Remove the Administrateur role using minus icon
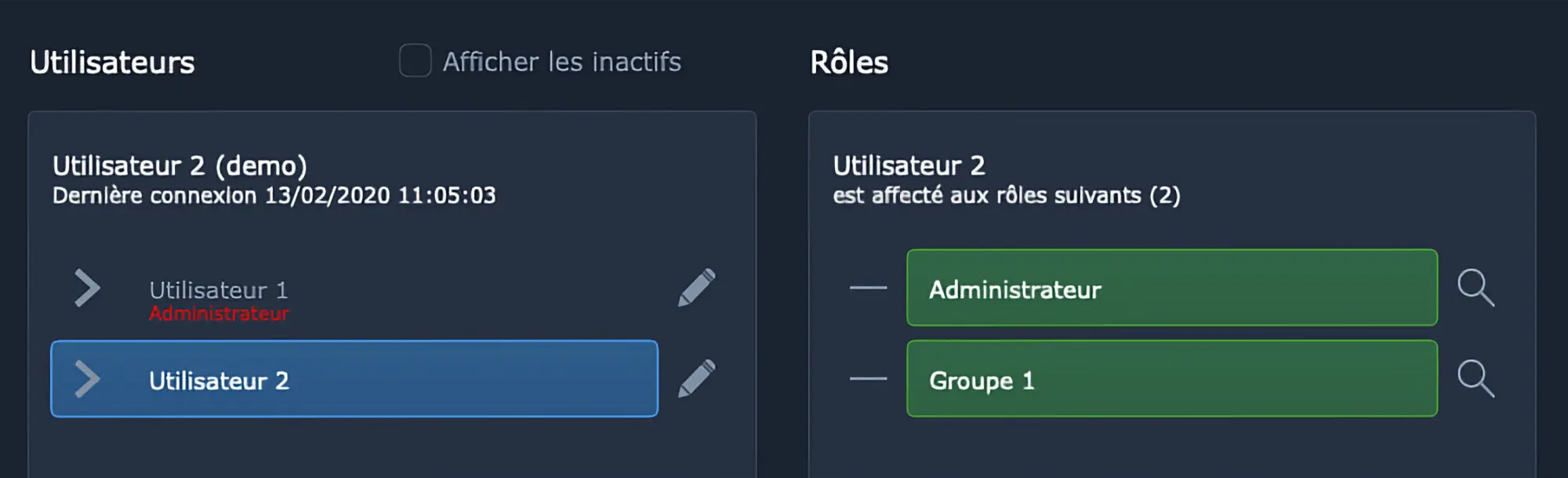1568x478 pixels. pyautogui.click(x=868, y=288)
